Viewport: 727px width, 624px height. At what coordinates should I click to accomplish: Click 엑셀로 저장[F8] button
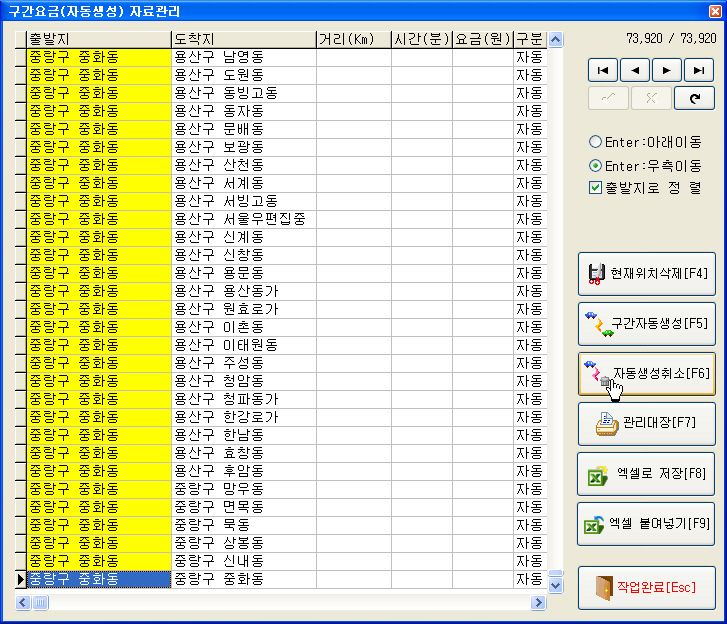tap(646, 474)
